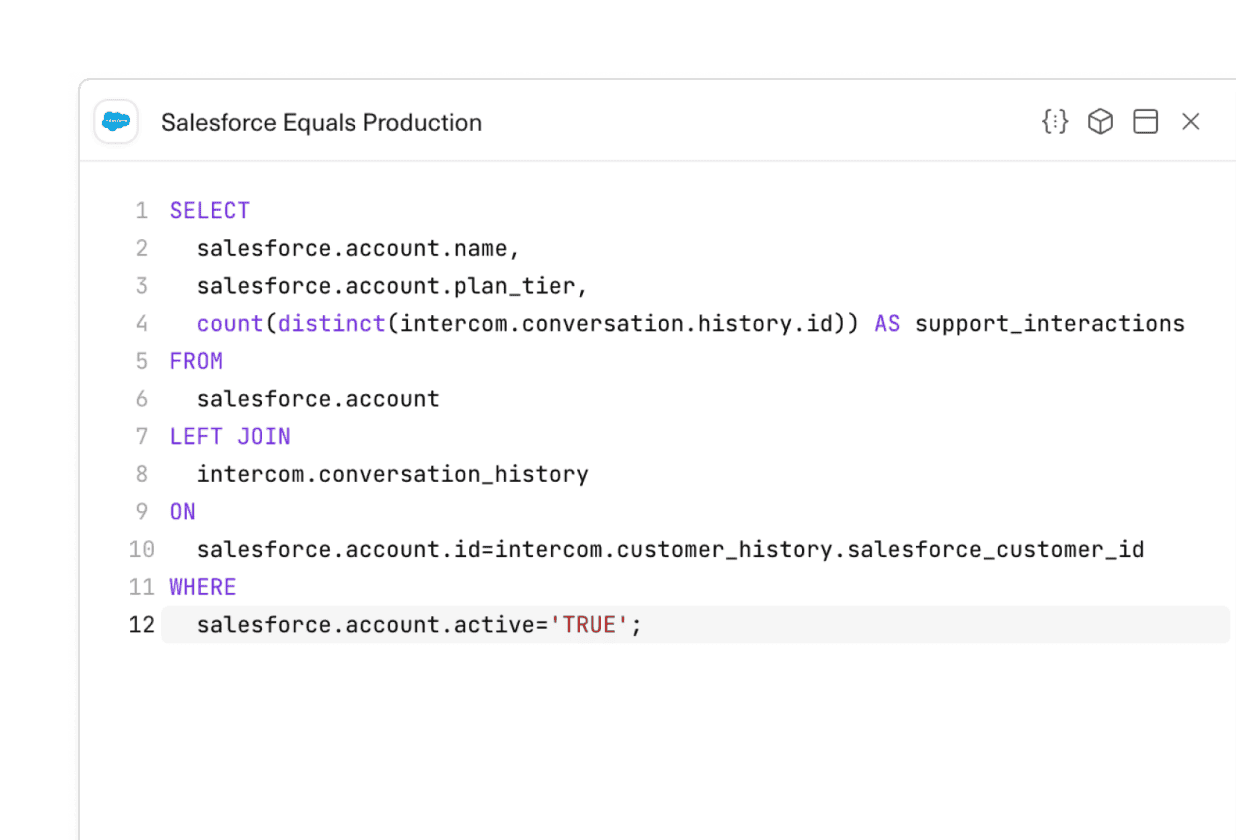Select the LEFT JOIN keyword

point(230,436)
